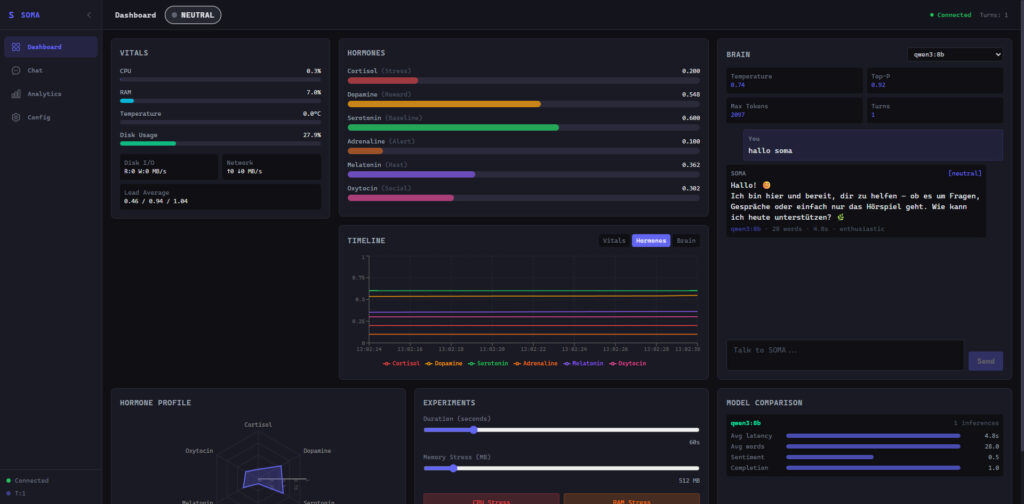Start the CPU Stress experiment
Image resolution: width=1024 pixels, height=504 pixels.
tap(491, 501)
